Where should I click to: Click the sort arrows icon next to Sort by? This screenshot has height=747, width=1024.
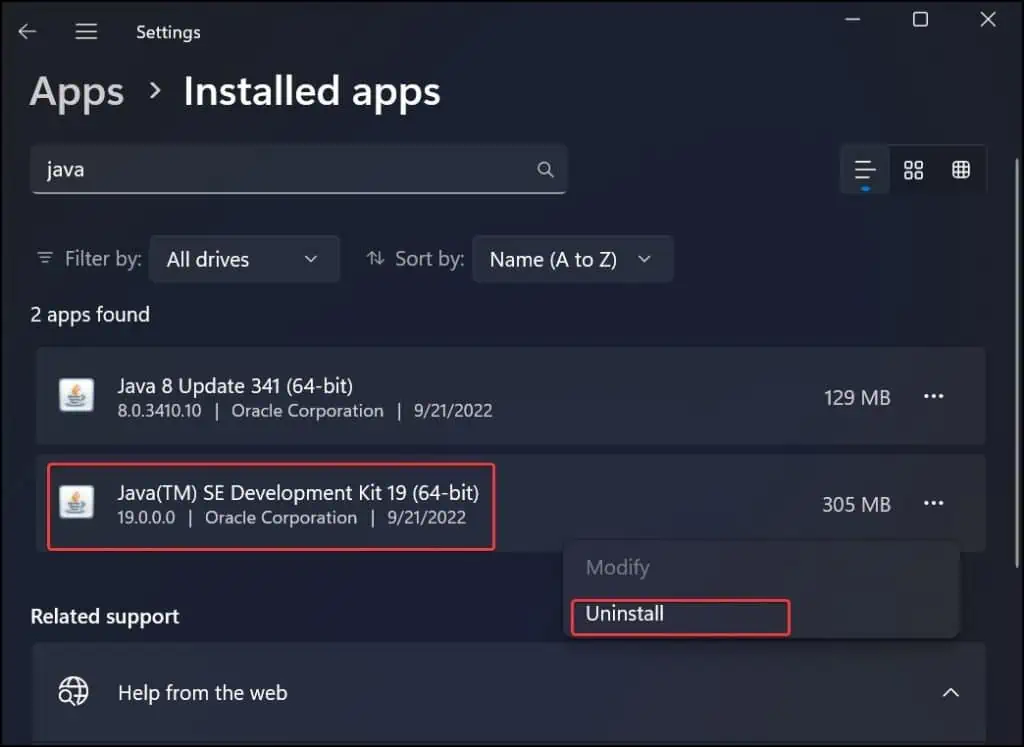tap(374, 258)
